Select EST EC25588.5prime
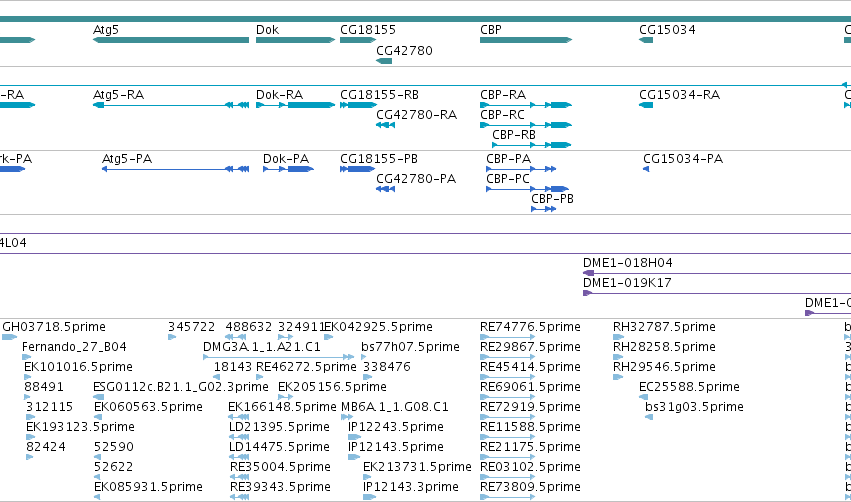851x502 pixels. tap(644, 397)
